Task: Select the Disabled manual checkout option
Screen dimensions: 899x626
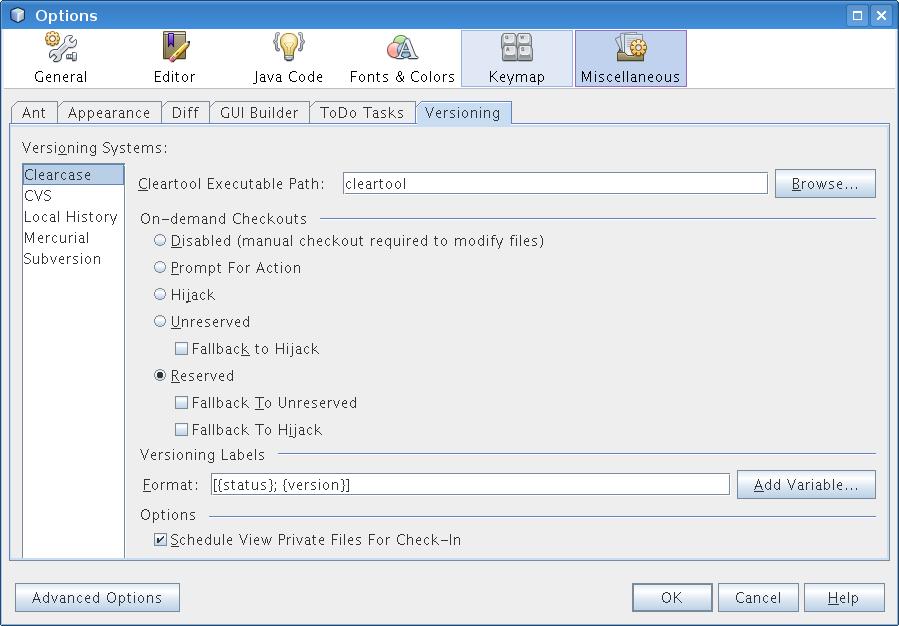Action: tap(160, 241)
